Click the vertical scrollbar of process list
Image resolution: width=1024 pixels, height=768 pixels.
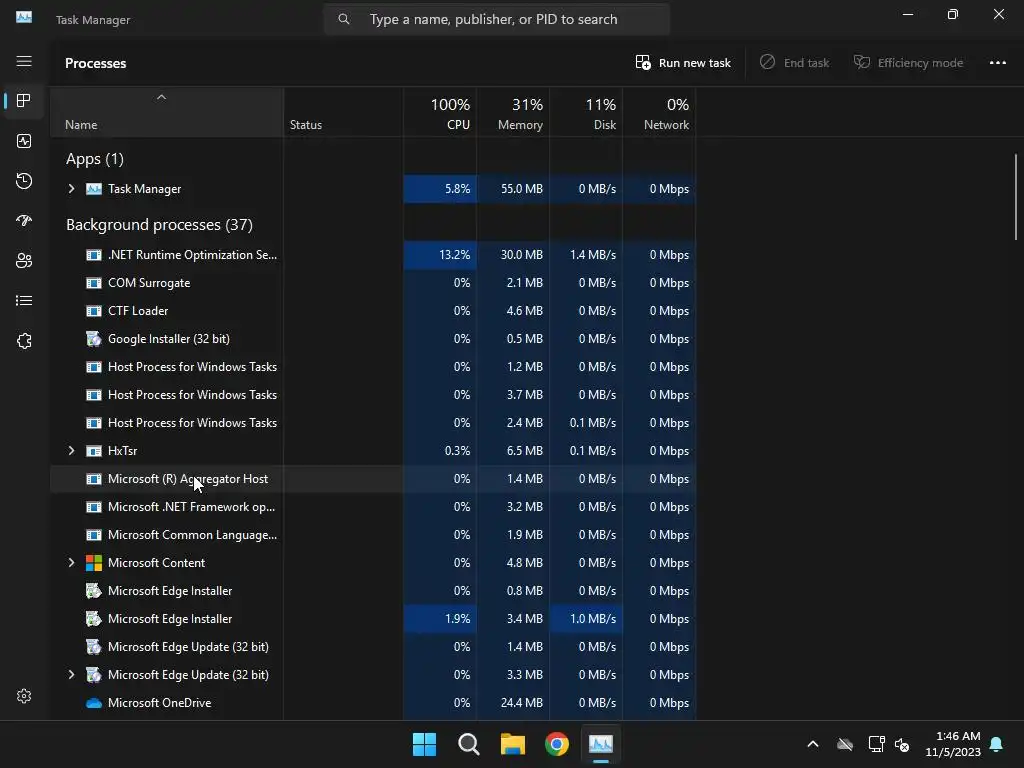(1016, 197)
